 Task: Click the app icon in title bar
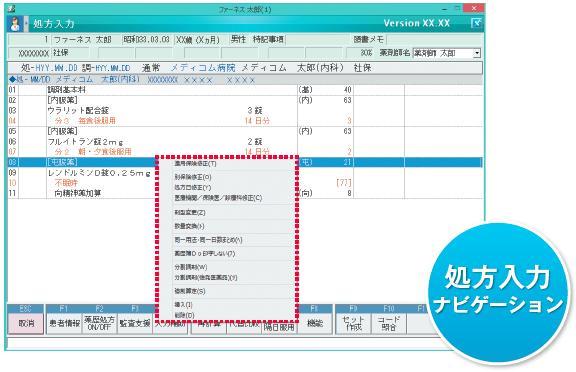point(11,9)
